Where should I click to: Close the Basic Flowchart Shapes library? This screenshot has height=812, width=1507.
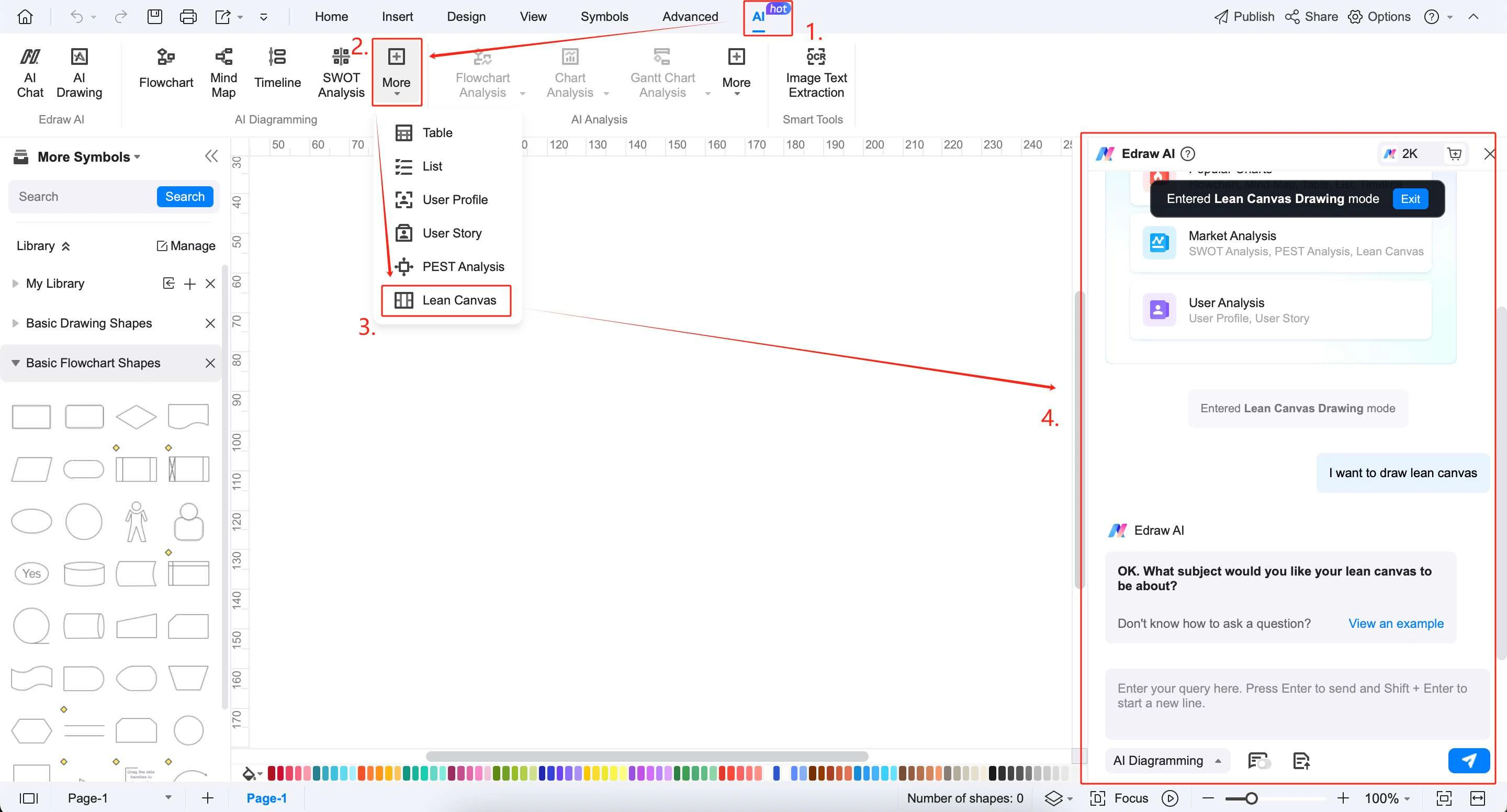click(x=210, y=363)
